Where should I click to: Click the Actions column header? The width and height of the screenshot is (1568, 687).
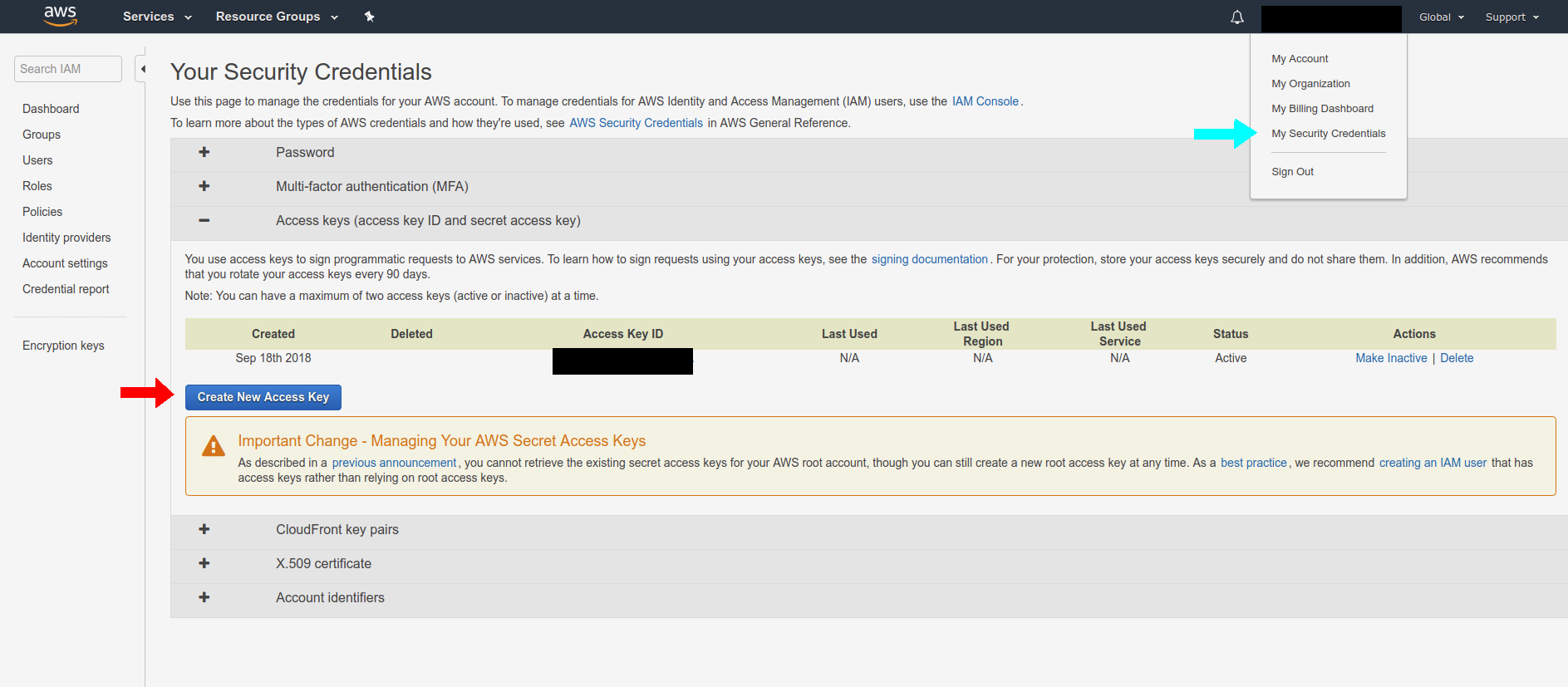(x=1414, y=334)
